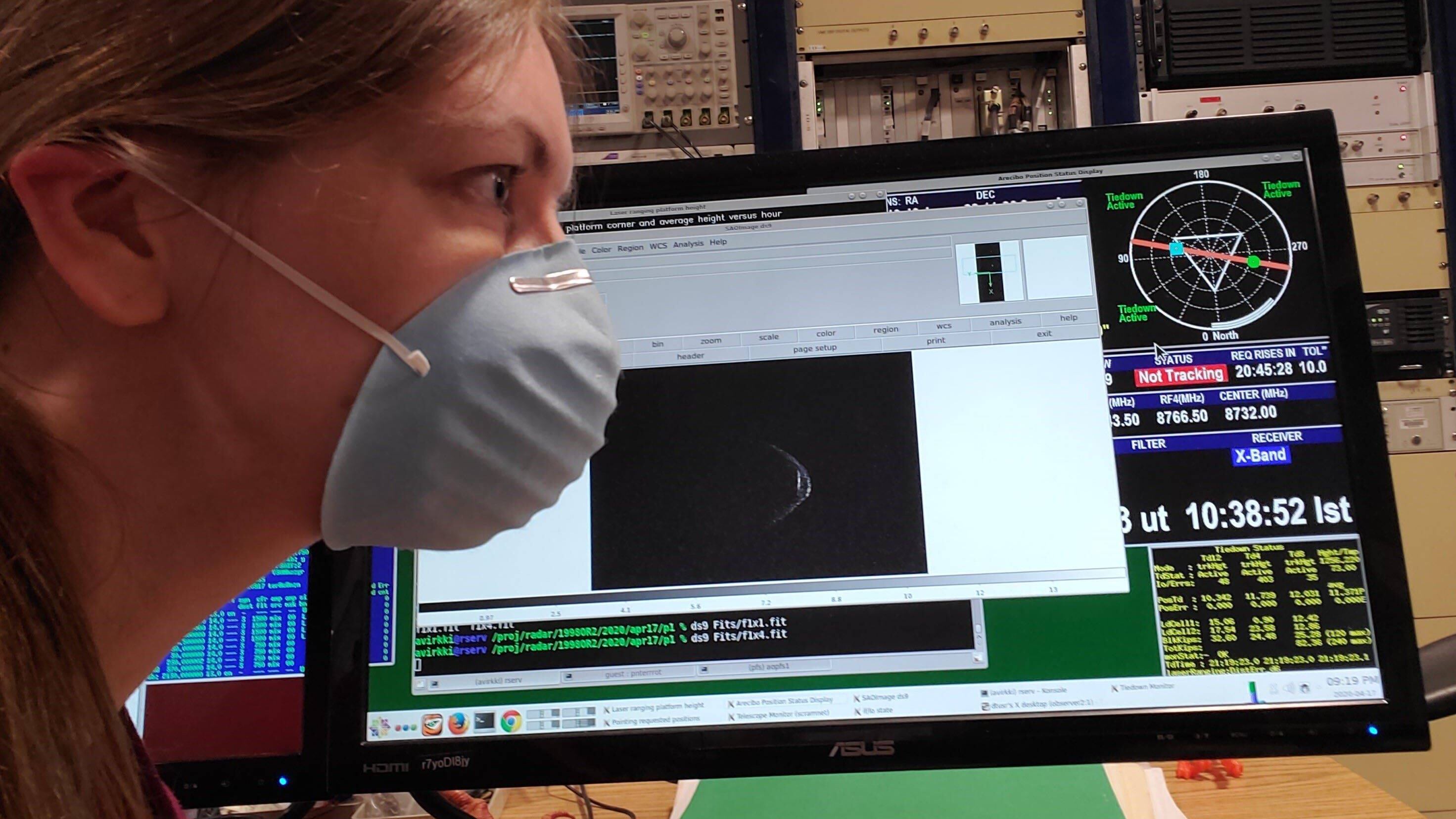The width and height of the screenshot is (1456, 819).
Task: Click the zoom button in ds9 buttonbar
Action: [x=710, y=340]
